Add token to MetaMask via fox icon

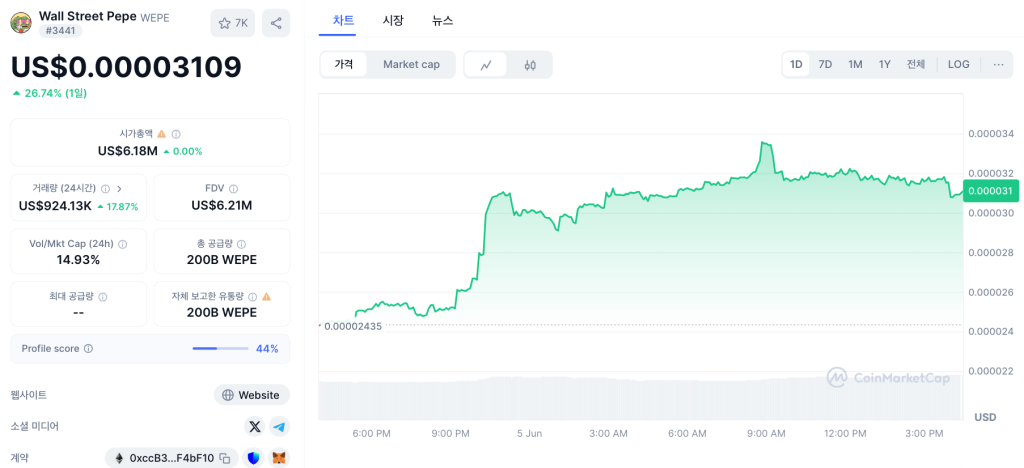tap(280, 458)
